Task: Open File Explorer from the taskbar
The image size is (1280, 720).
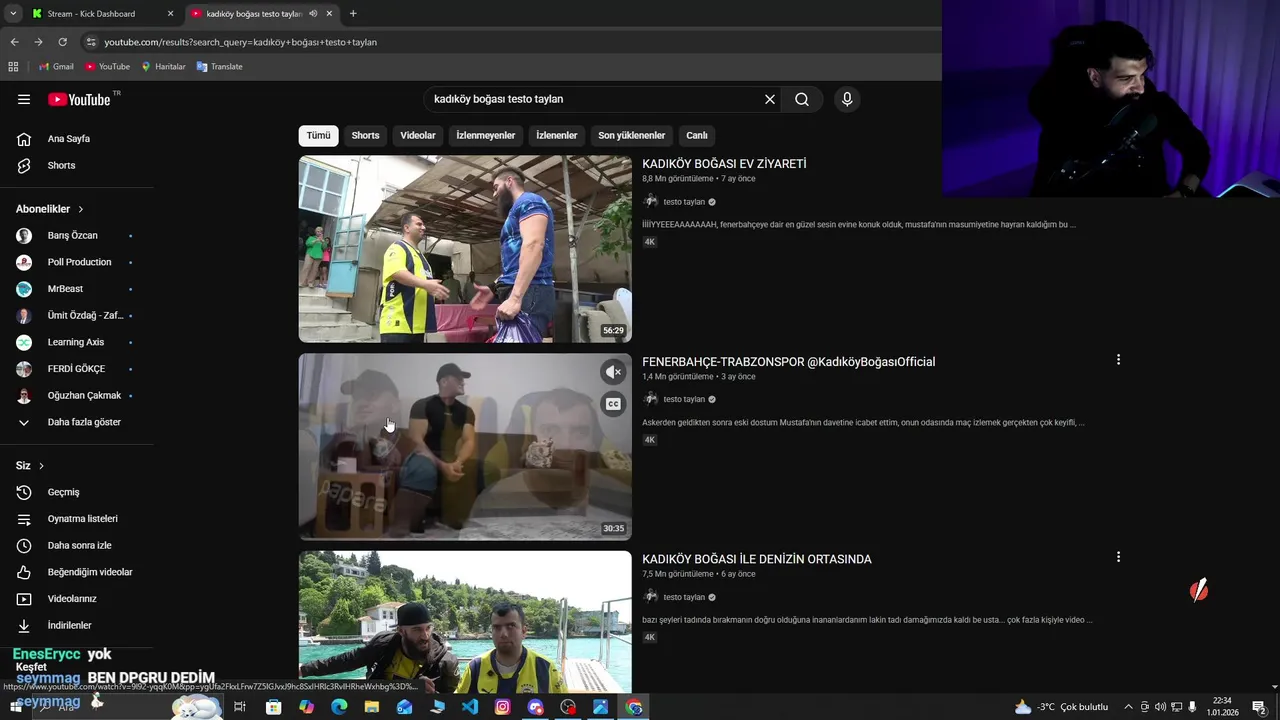Action: [x=372, y=707]
